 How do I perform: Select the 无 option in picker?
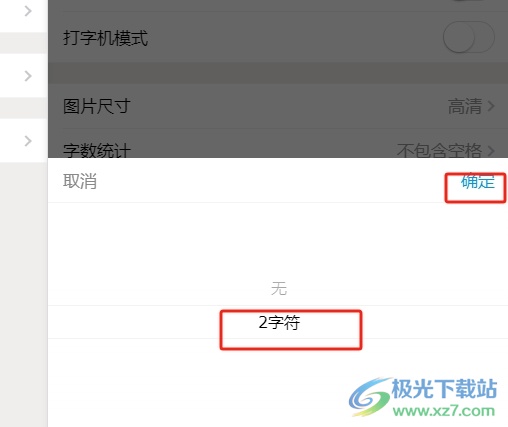(279, 288)
